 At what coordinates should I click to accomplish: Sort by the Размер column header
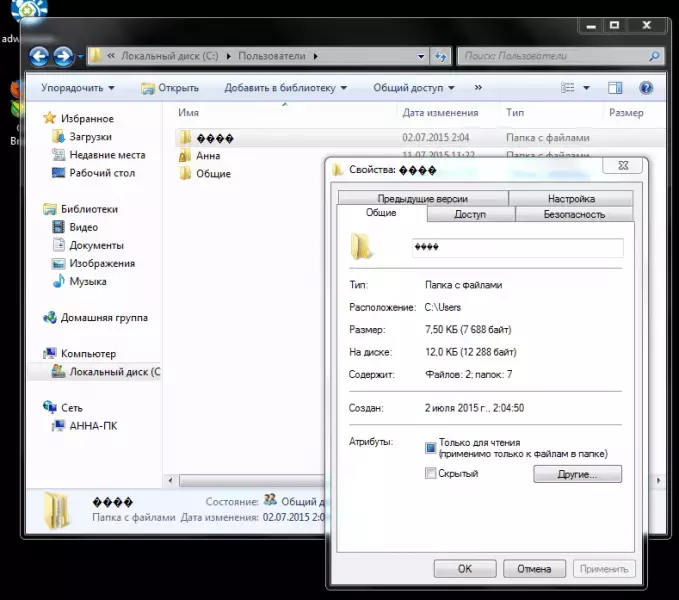(626, 113)
